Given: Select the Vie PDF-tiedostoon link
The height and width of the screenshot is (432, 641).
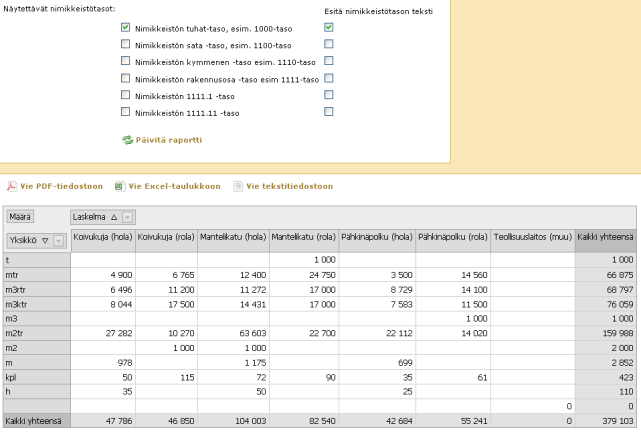Looking at the screenshot, I should 61,186.
